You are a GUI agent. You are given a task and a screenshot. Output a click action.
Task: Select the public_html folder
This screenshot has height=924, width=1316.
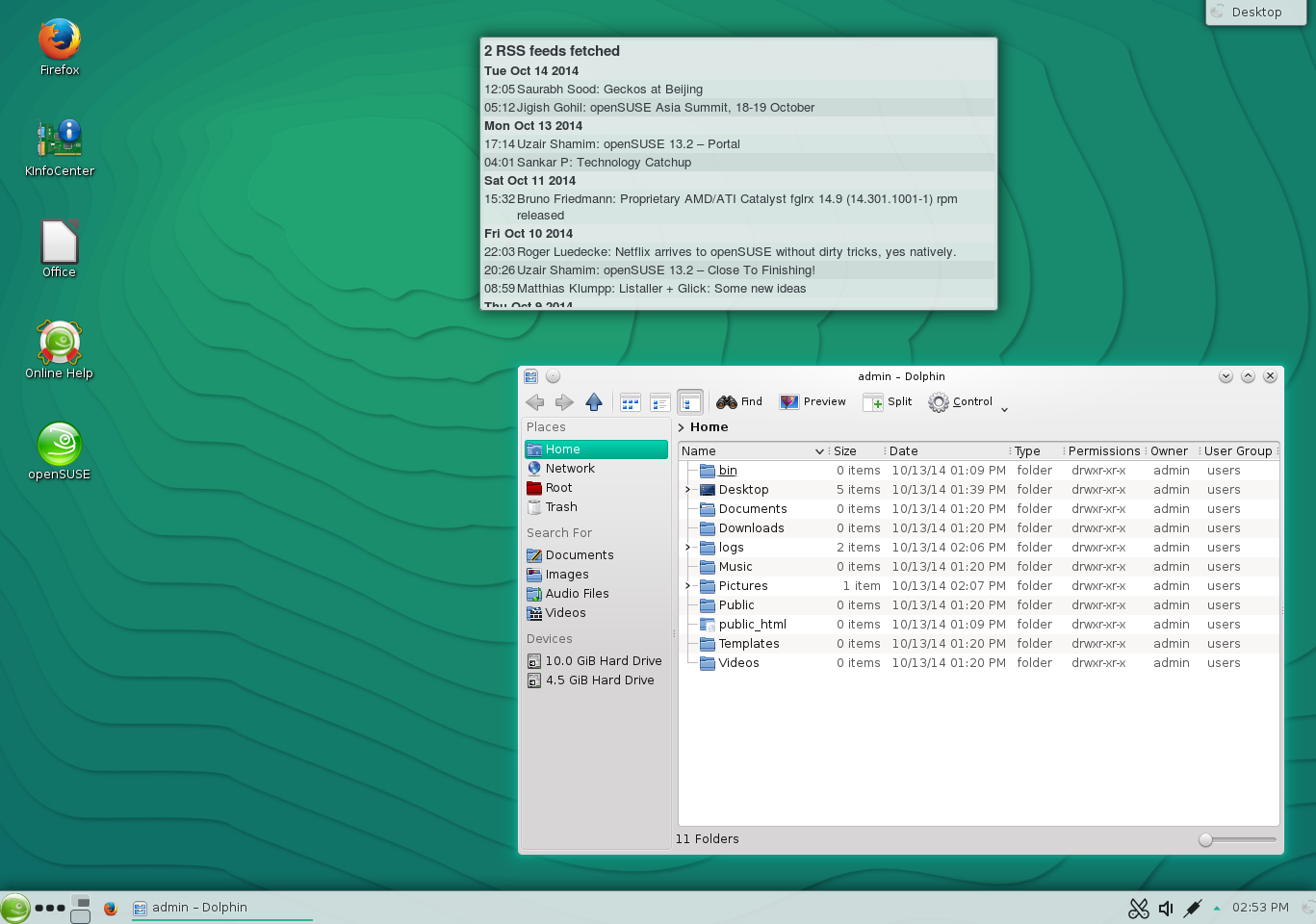pyautogui.click(x=743, y=625)
